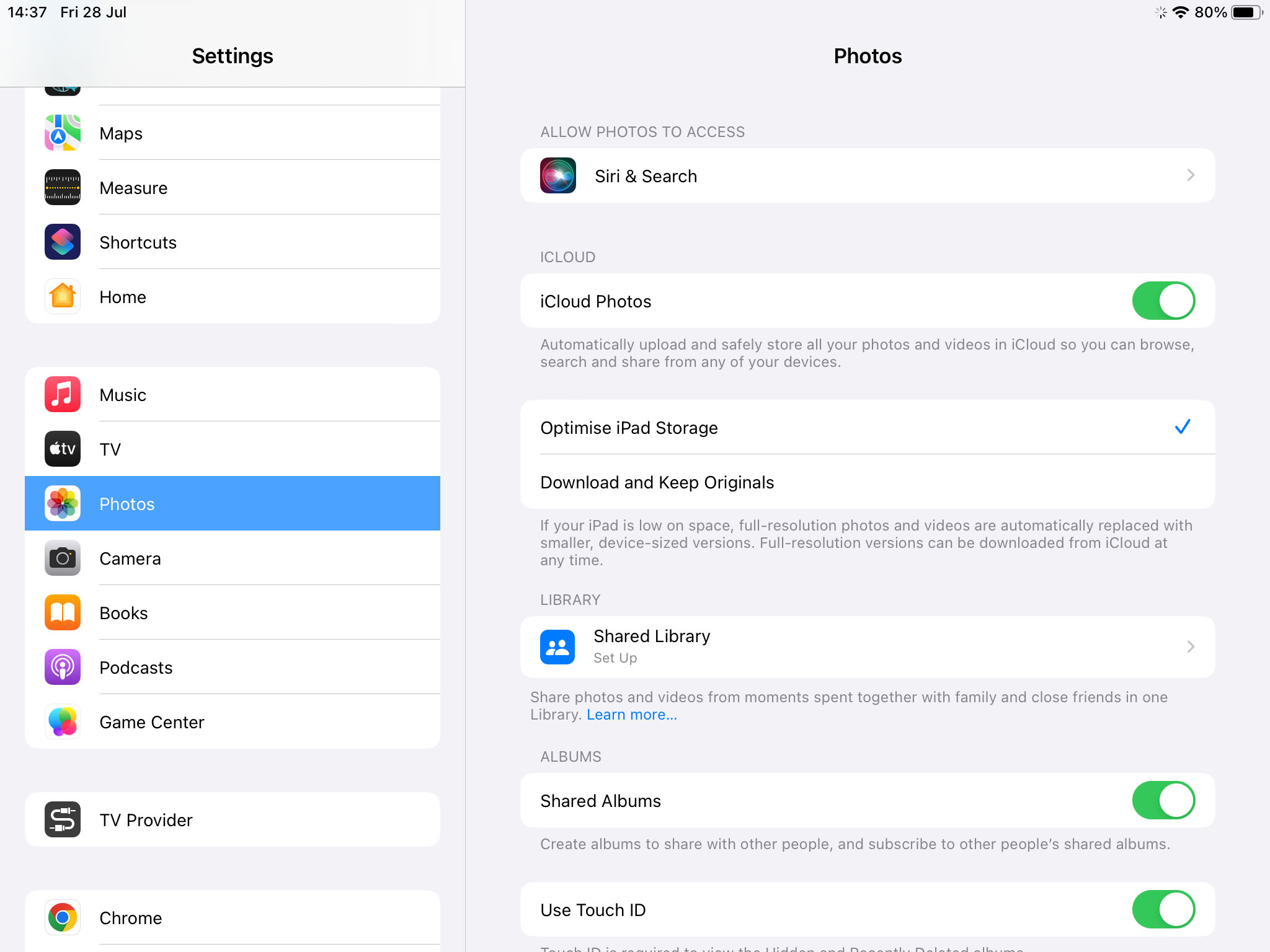The image size is (1270, 952).
Task: Tap the battery status icon
Action: point(1246,12)
